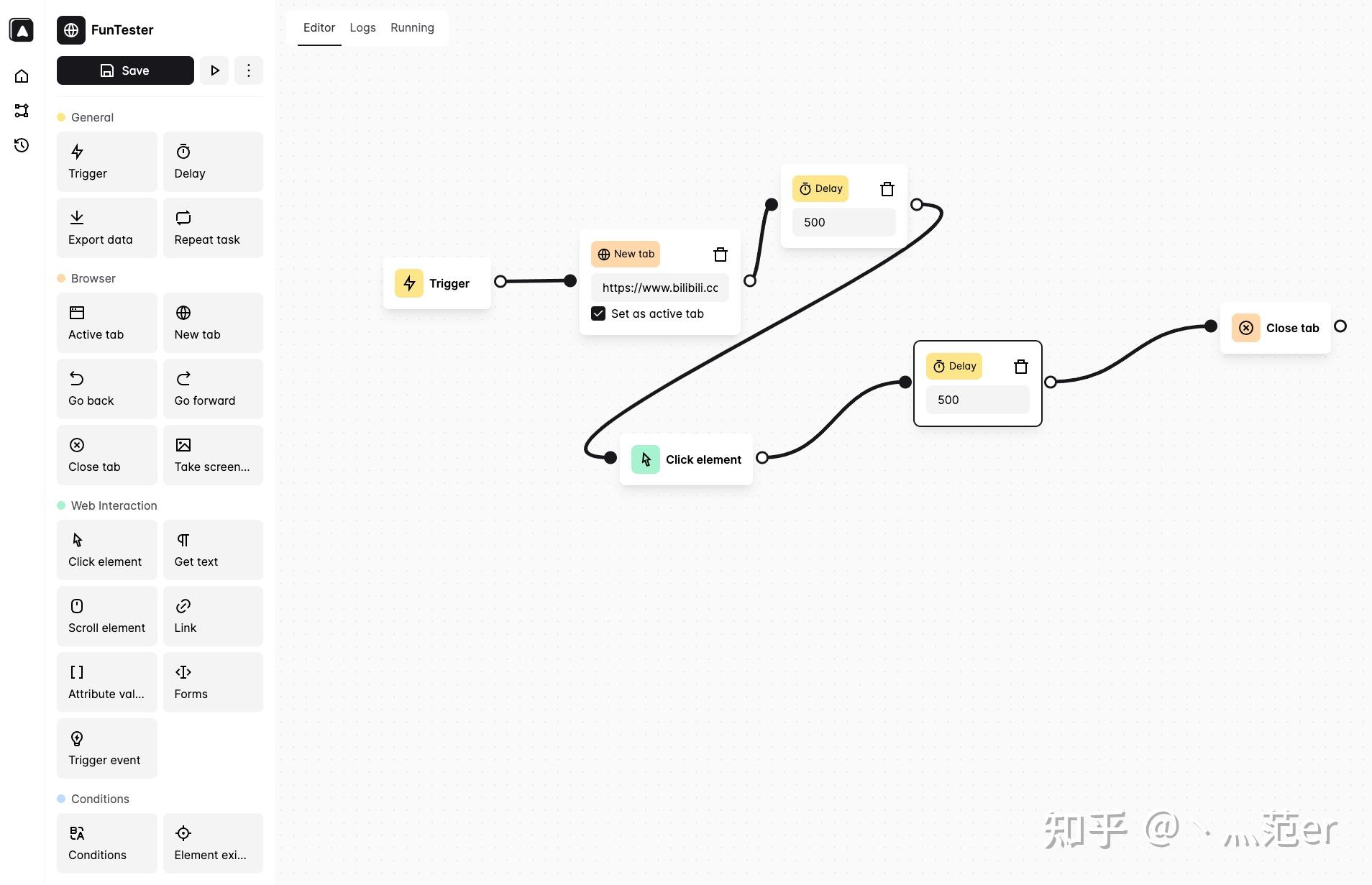The height and width of the screenshot is (885, 1372).
Task: Uncheck Set as active tab
Action: tap(598, 313)
